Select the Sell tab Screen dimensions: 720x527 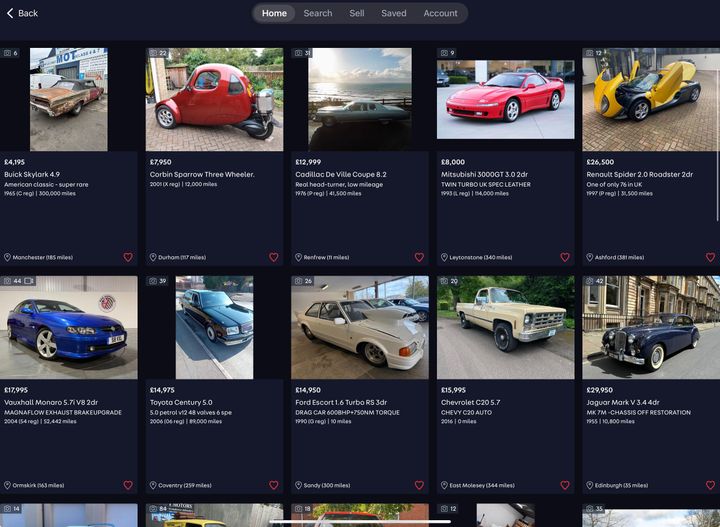click(357, 13)
